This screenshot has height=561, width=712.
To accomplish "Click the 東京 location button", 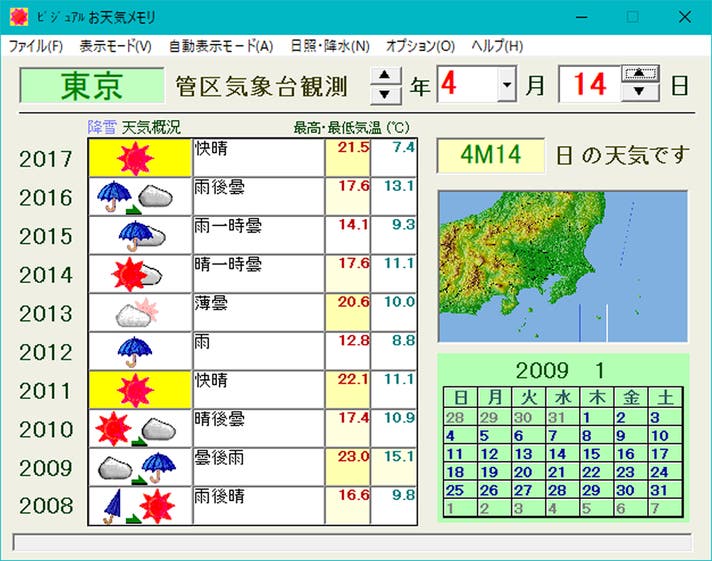I will [x=92, y=86].
